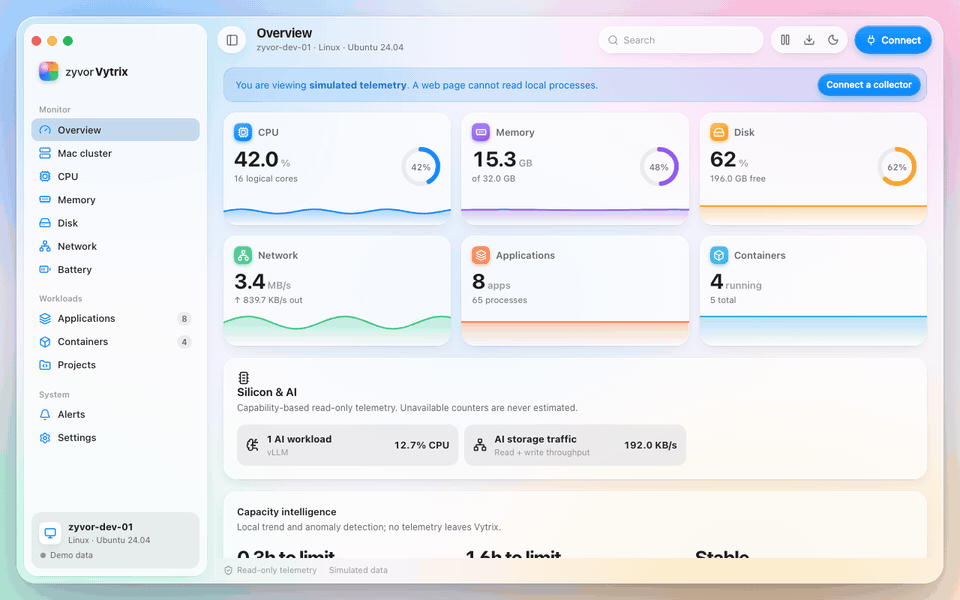Click the Read-only telemetry shield icon

point(228,570)
